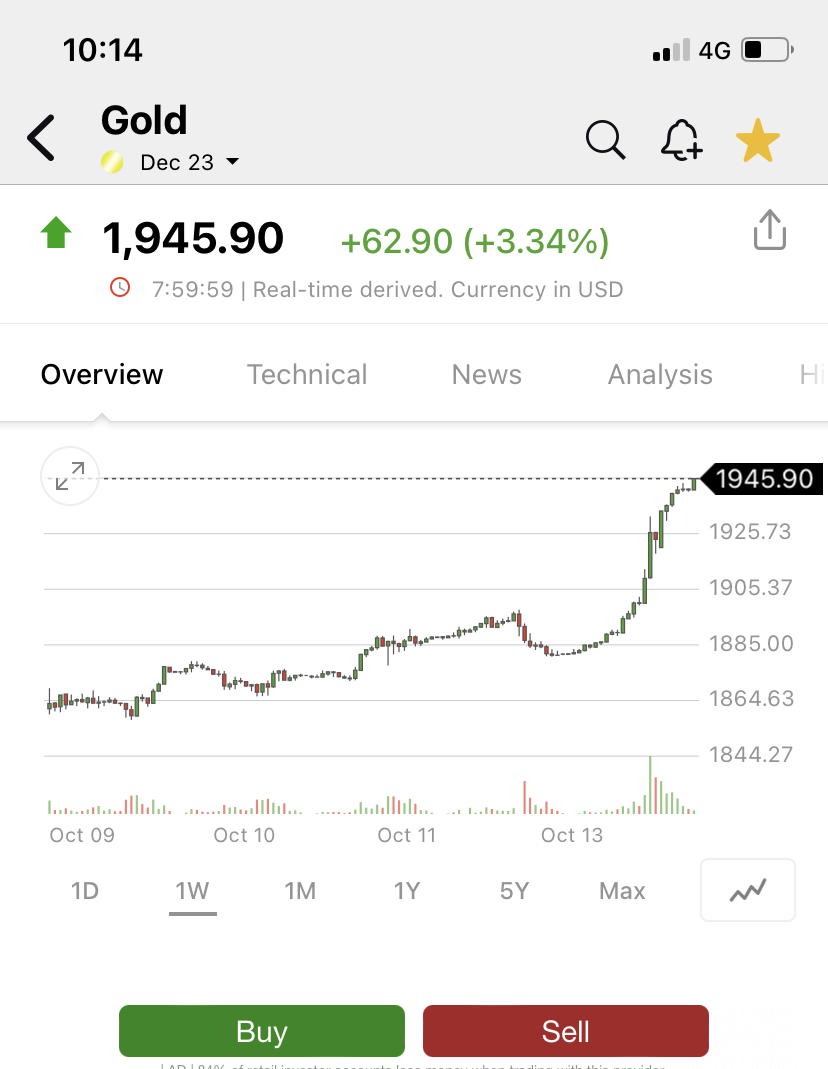The width and height of the screenshot is (828, 1069).
Task: Toggle the gold favorite star
Action: (x=758, y=140)
